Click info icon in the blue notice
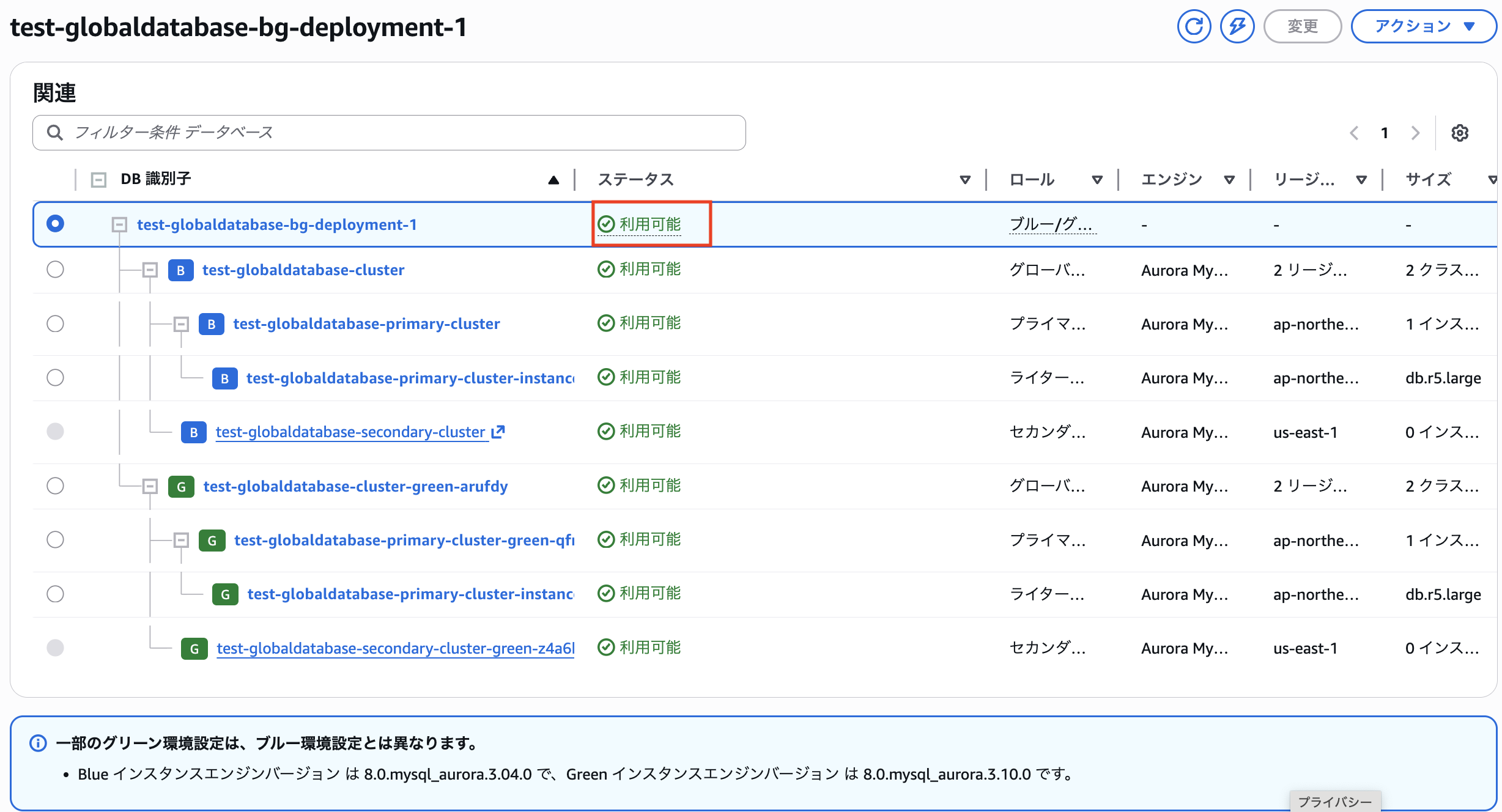 (x=38, y=744)
